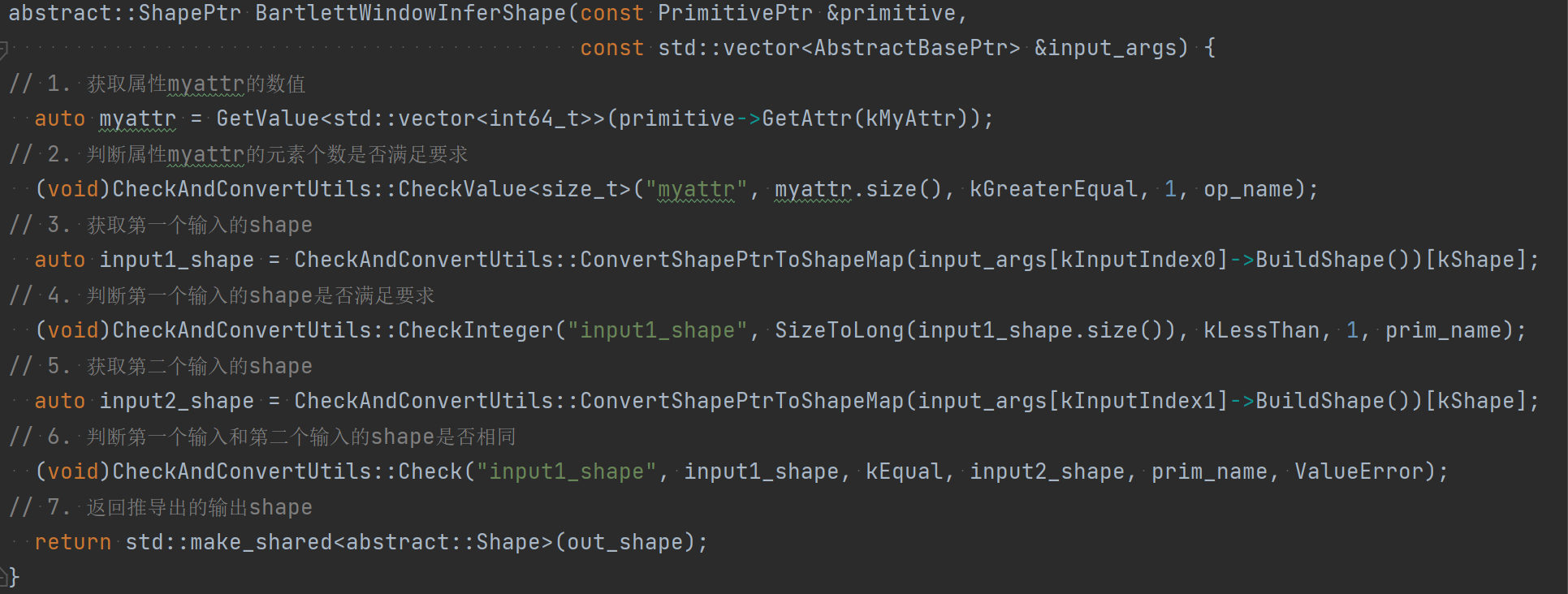
Task: Click the kGreaterEqual argument
Action: click(1053, 190)
